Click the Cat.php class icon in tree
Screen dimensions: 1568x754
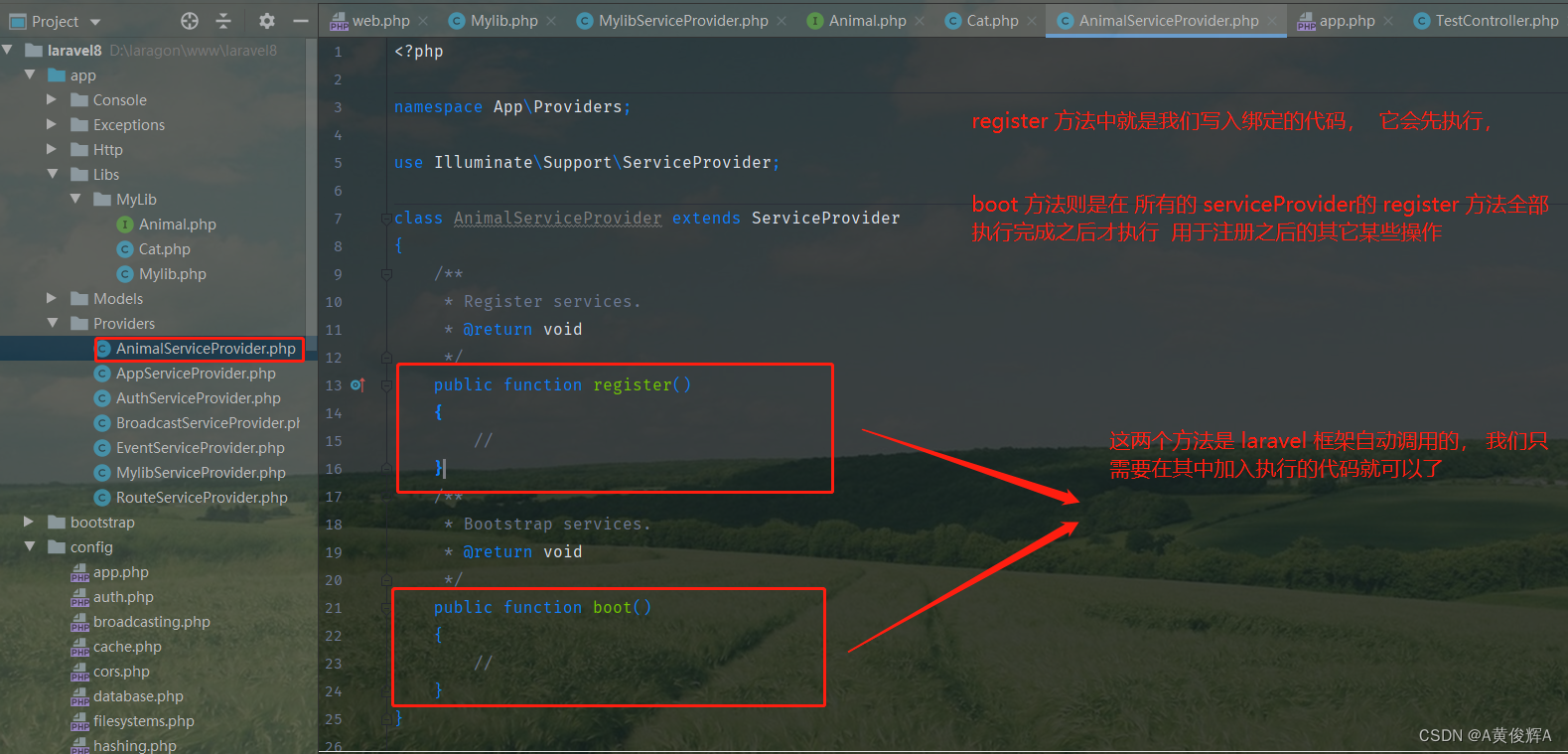click(125, 249)
